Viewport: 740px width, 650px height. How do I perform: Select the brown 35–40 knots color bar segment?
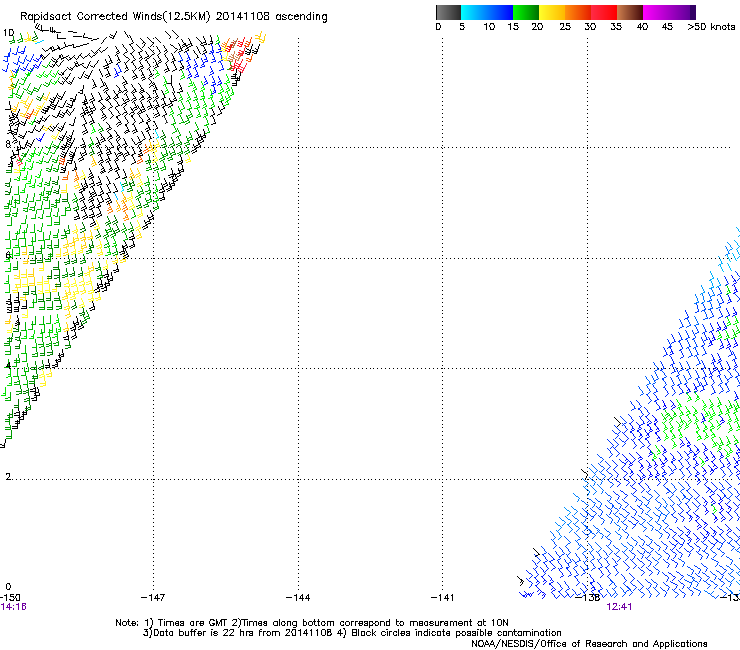tap(630, 12)
